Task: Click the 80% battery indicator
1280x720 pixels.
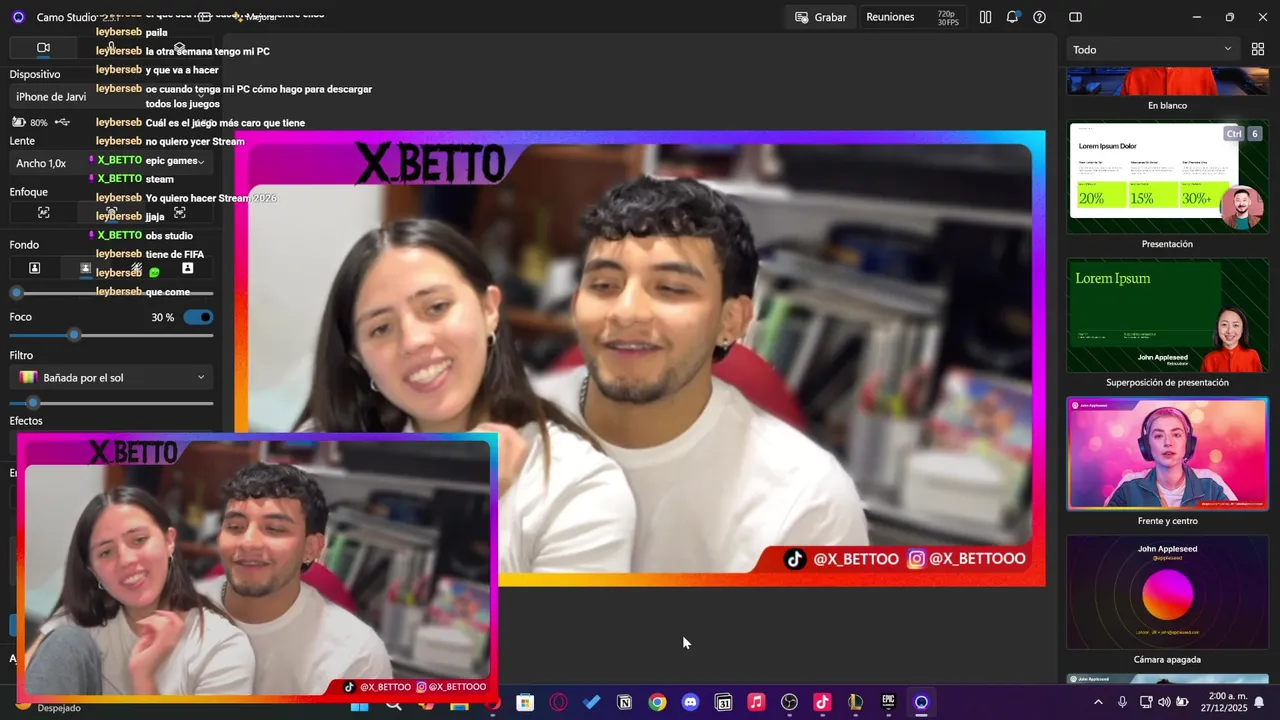Action: pos(30,122)
